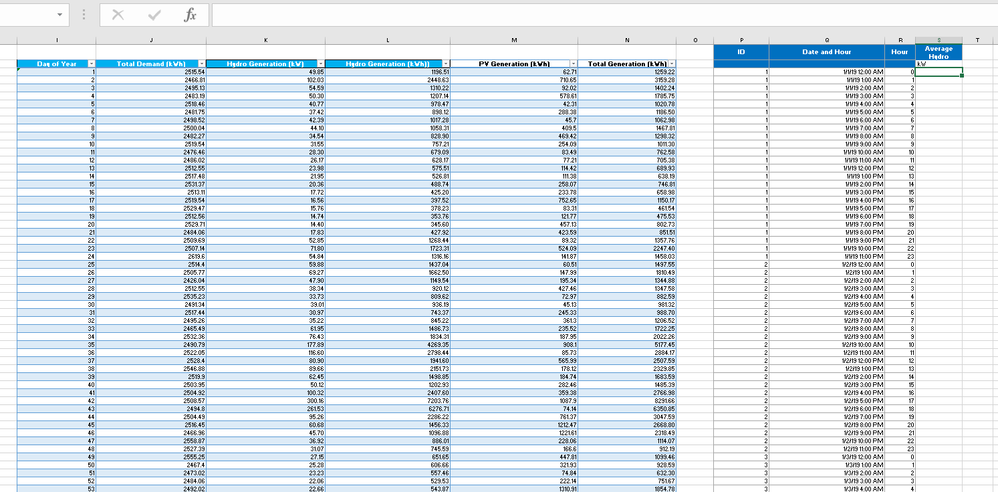
Task: Click inside the formula bar input
Action: [603, 15]
